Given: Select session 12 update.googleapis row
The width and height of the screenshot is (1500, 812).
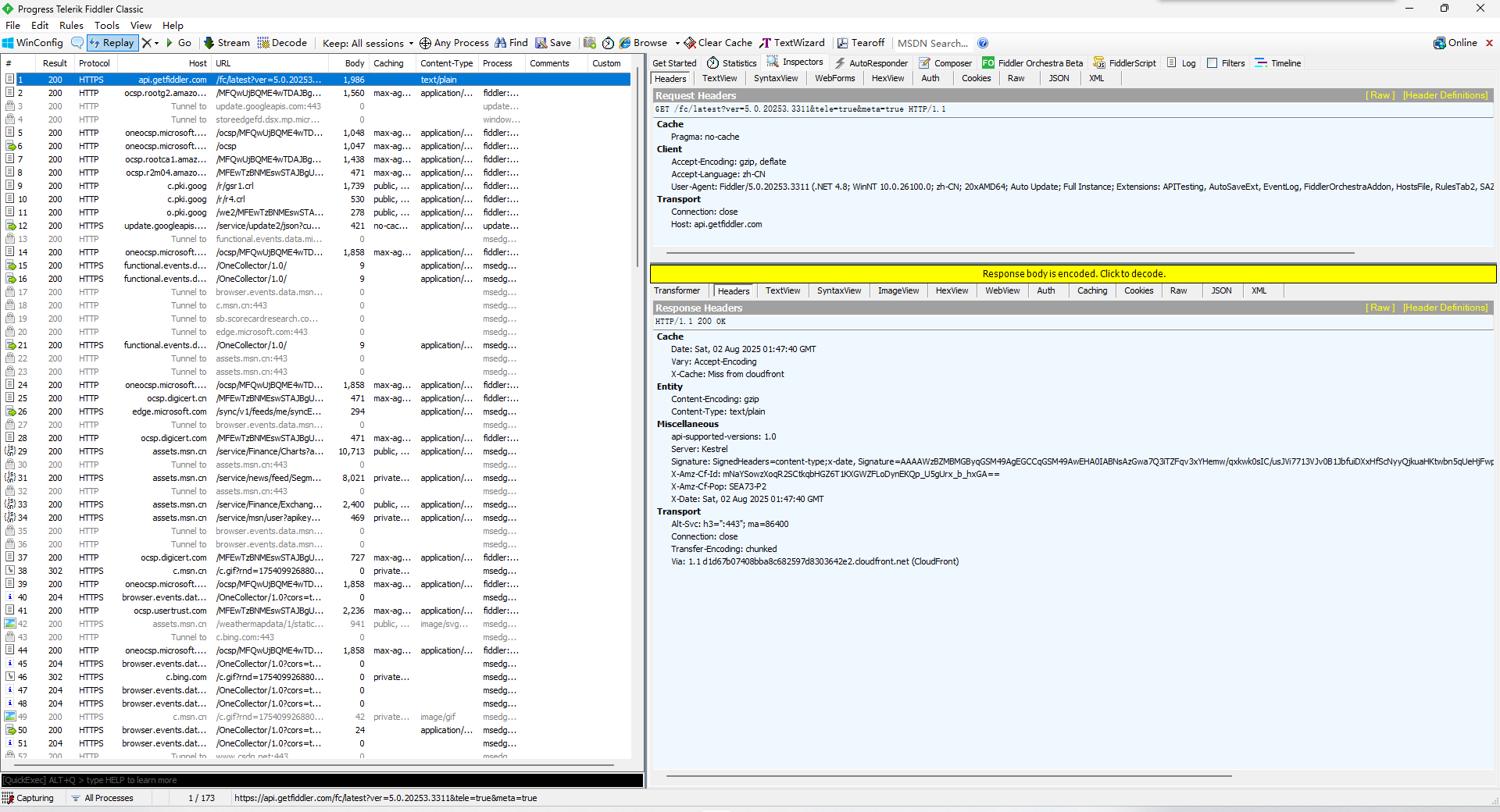Looking at the screenshot, I should click(317, 226).
